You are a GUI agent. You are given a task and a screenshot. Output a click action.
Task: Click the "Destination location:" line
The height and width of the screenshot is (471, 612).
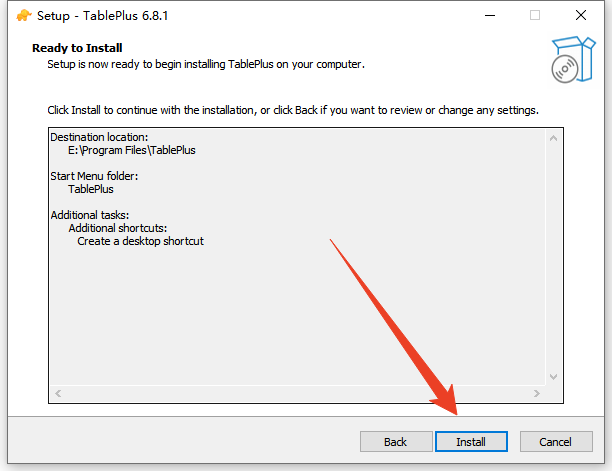[x=99, y=137]
